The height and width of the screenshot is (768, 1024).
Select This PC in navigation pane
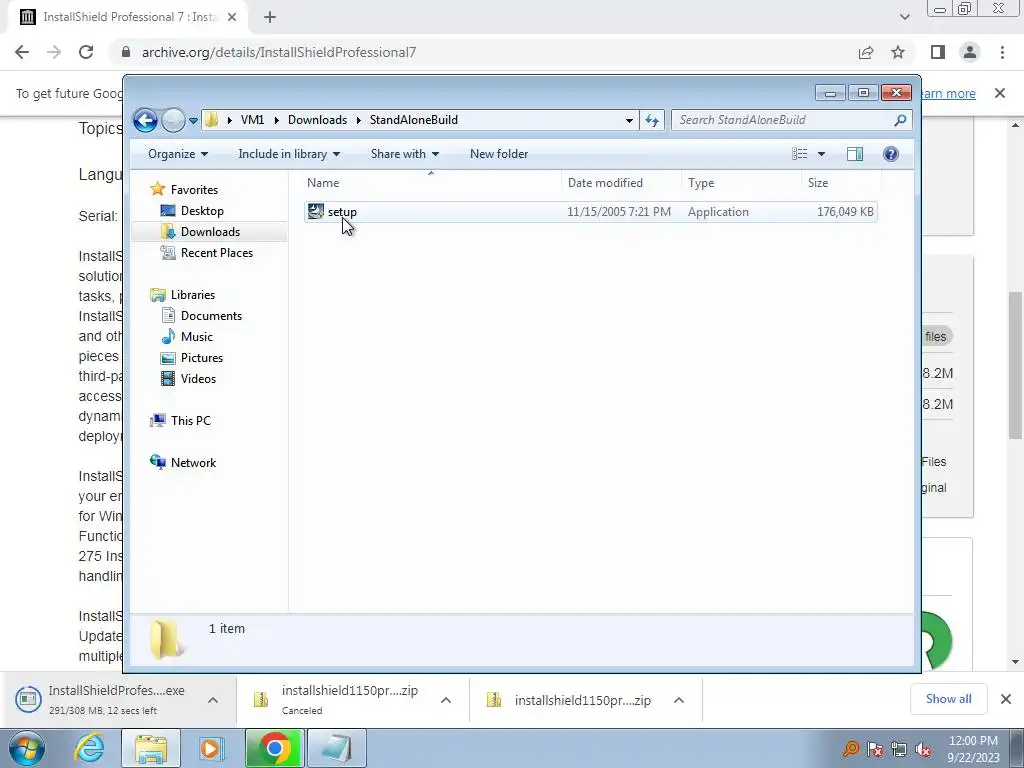tap(191, 421)
